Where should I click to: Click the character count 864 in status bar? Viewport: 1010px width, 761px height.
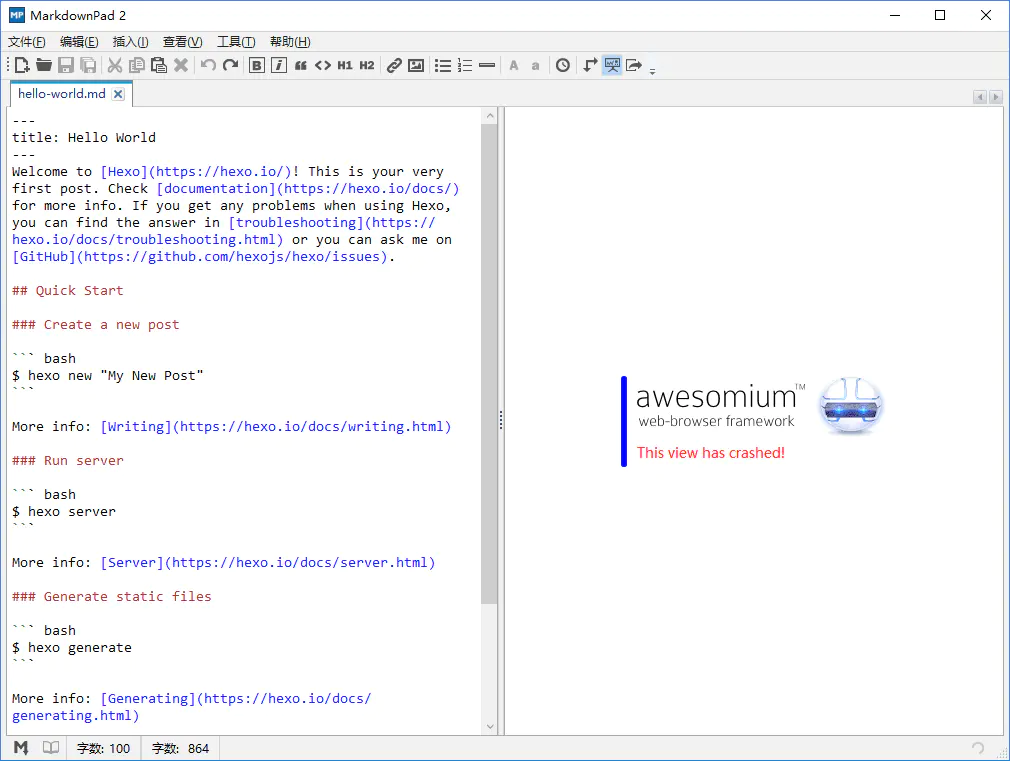[x=180, y=748]
